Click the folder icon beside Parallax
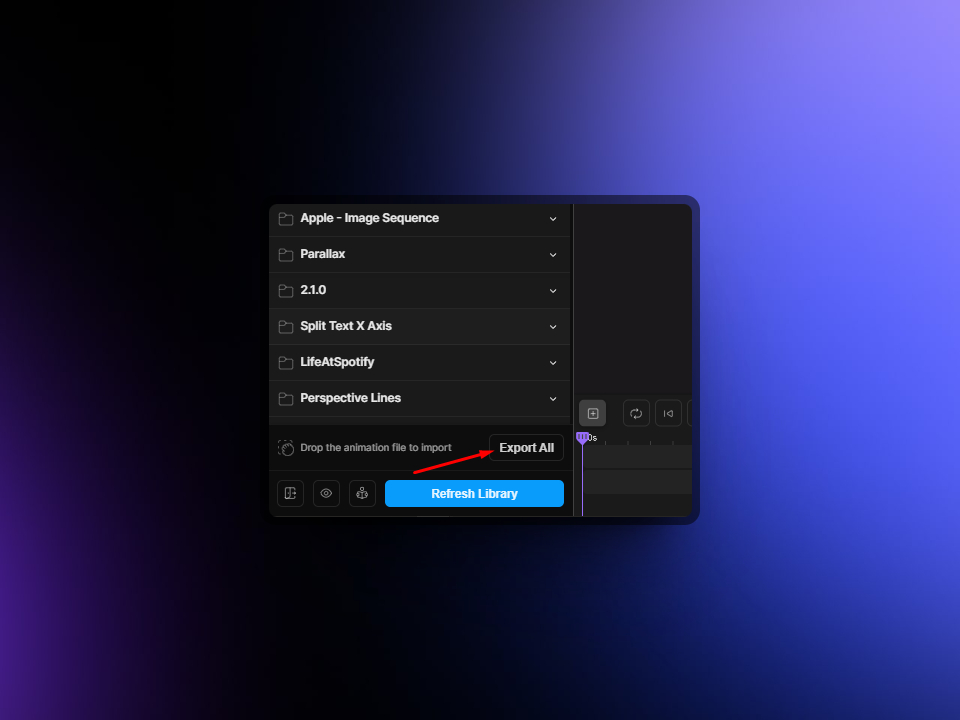Image resolution: width=960 pixels, height=720 pixels. click(x=285, y=255)
